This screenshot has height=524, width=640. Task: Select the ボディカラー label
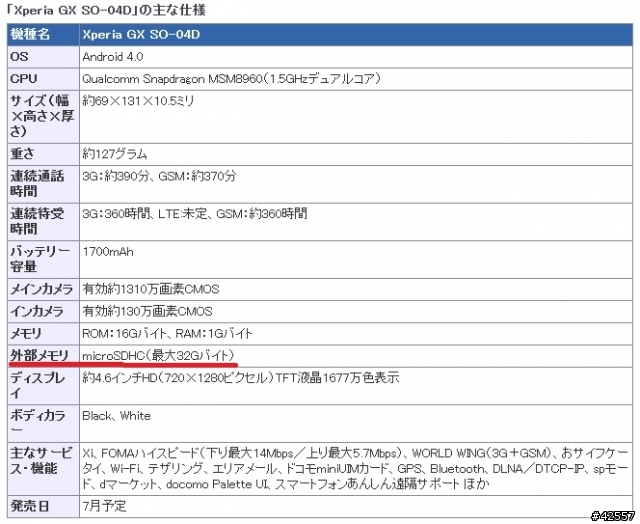(38, 423)
